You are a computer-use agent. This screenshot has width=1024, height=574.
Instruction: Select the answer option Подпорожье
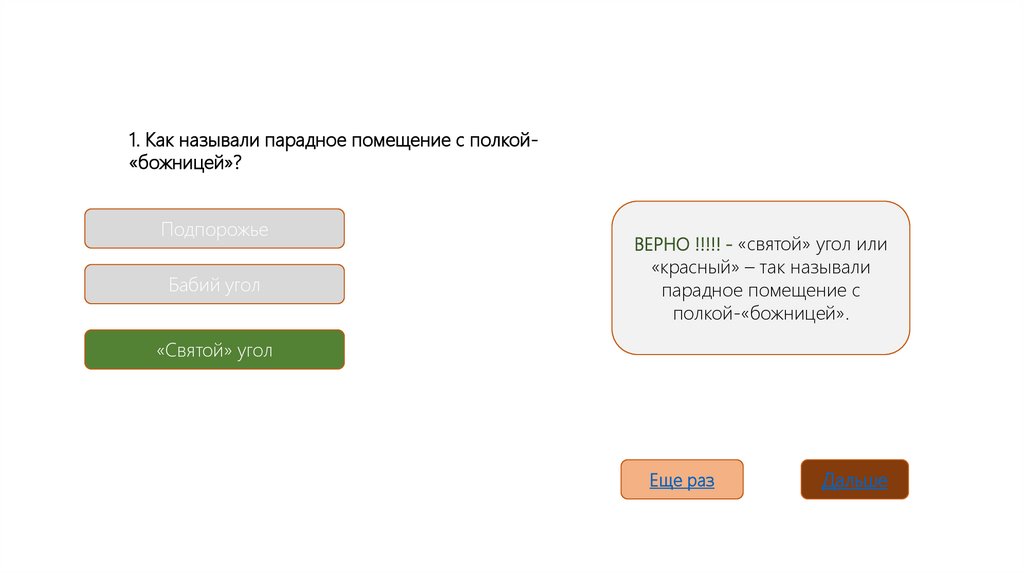coord(214,229)
